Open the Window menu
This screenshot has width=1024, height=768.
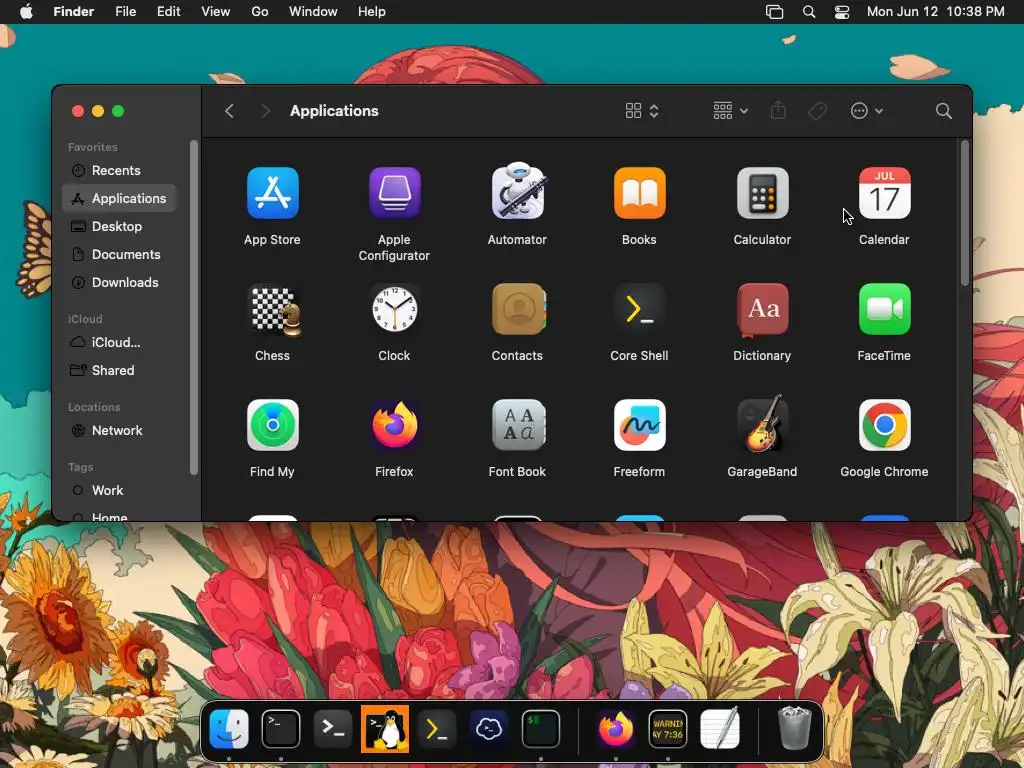coord(313,12)
